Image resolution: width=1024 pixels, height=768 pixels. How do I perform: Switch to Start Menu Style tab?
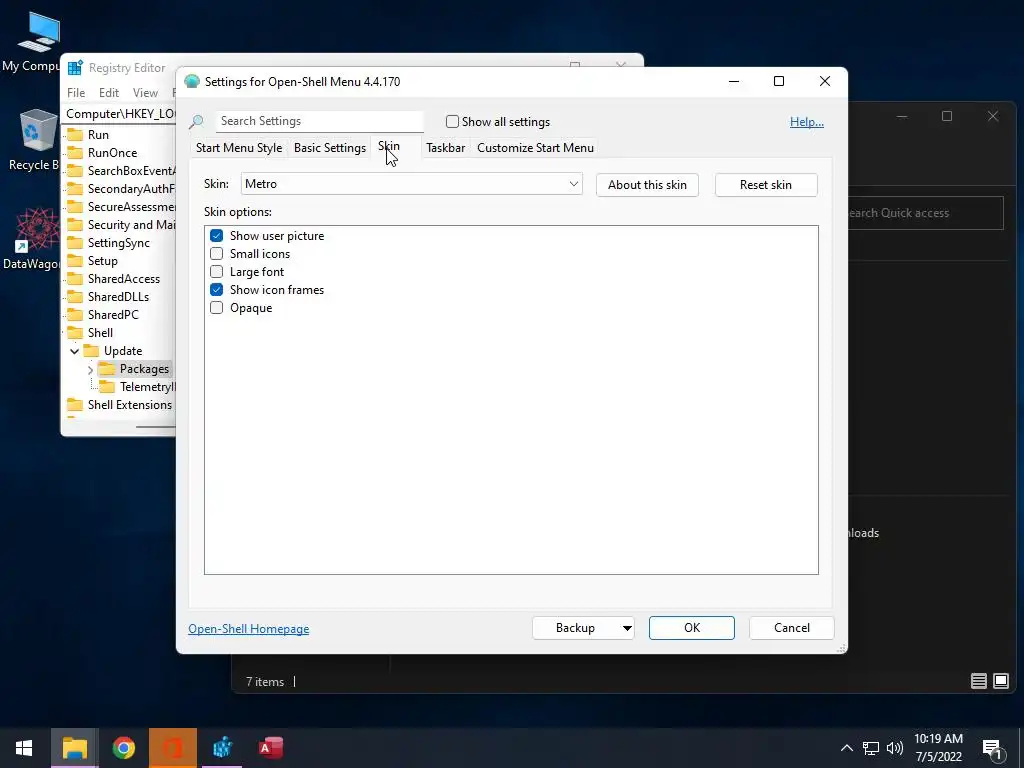coord(239,148)
